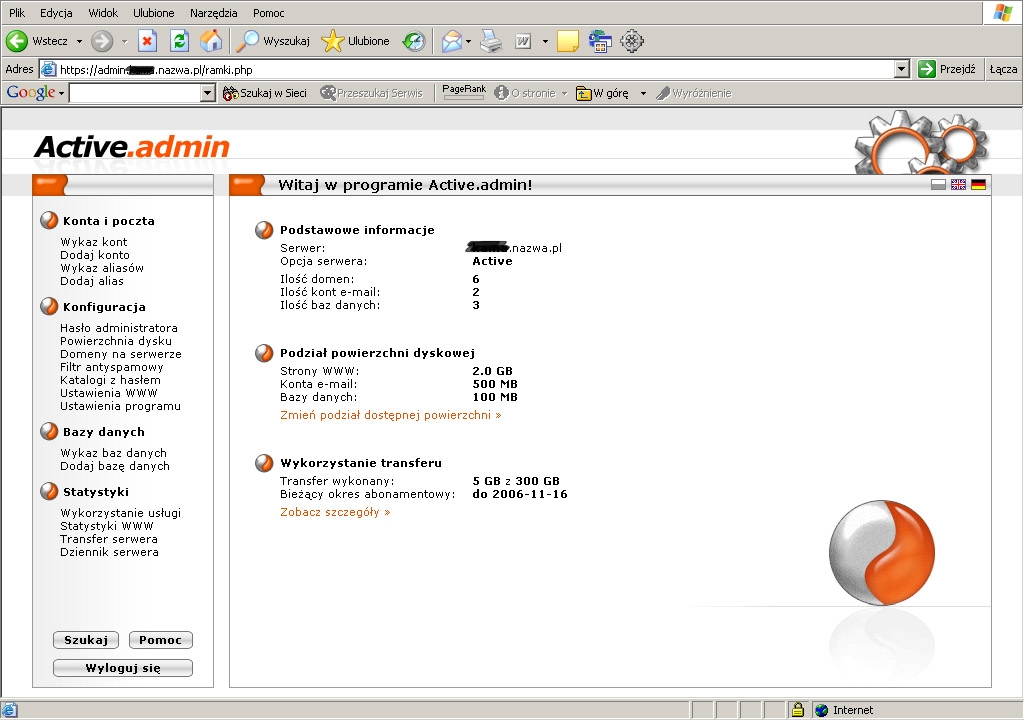Screen dimensions: 1024x721
Task: Open Transfer serwera in sidebar
Action: [x=109, y=539]
